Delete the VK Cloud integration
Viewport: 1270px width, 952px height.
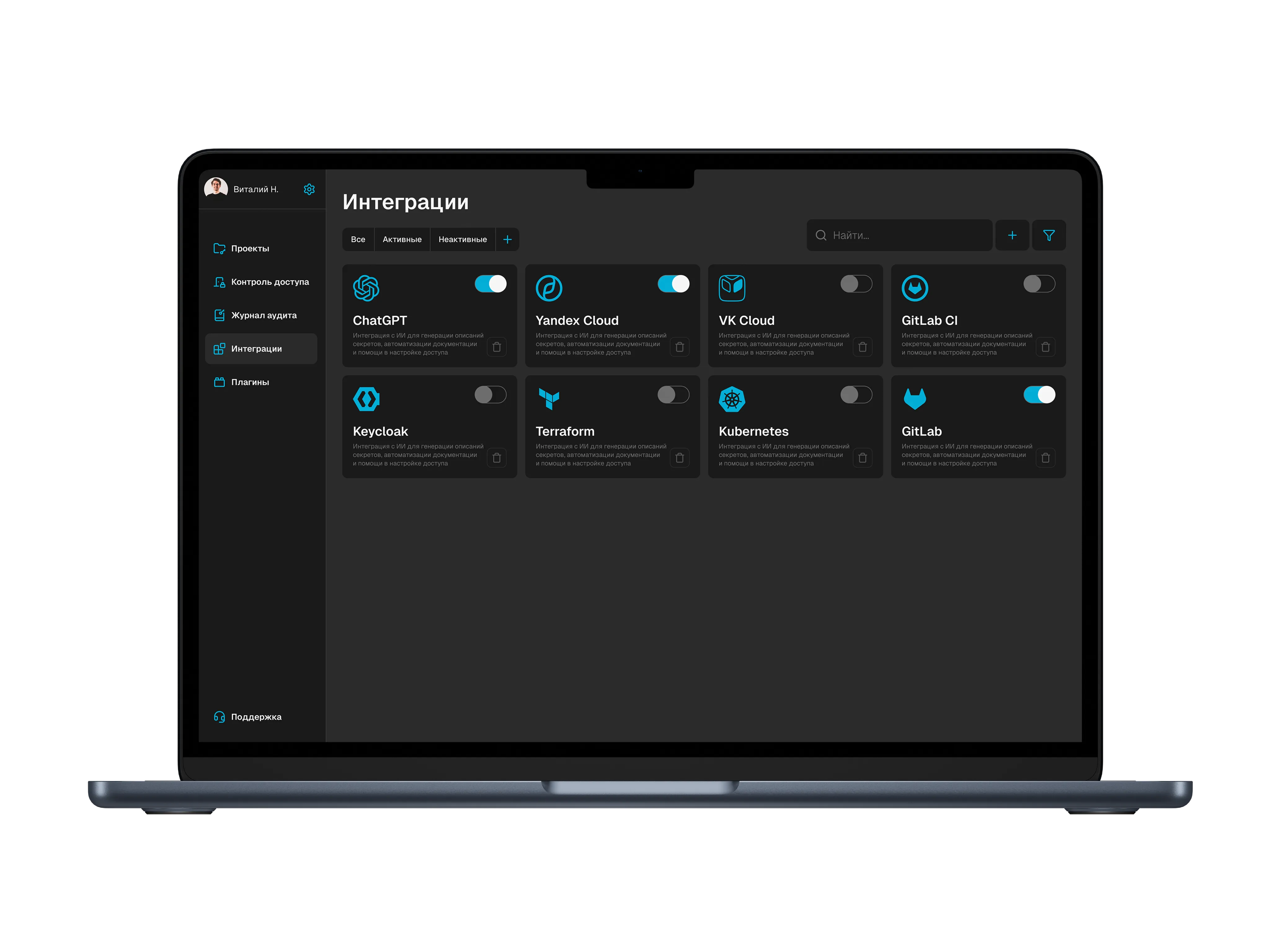(862, 346)
